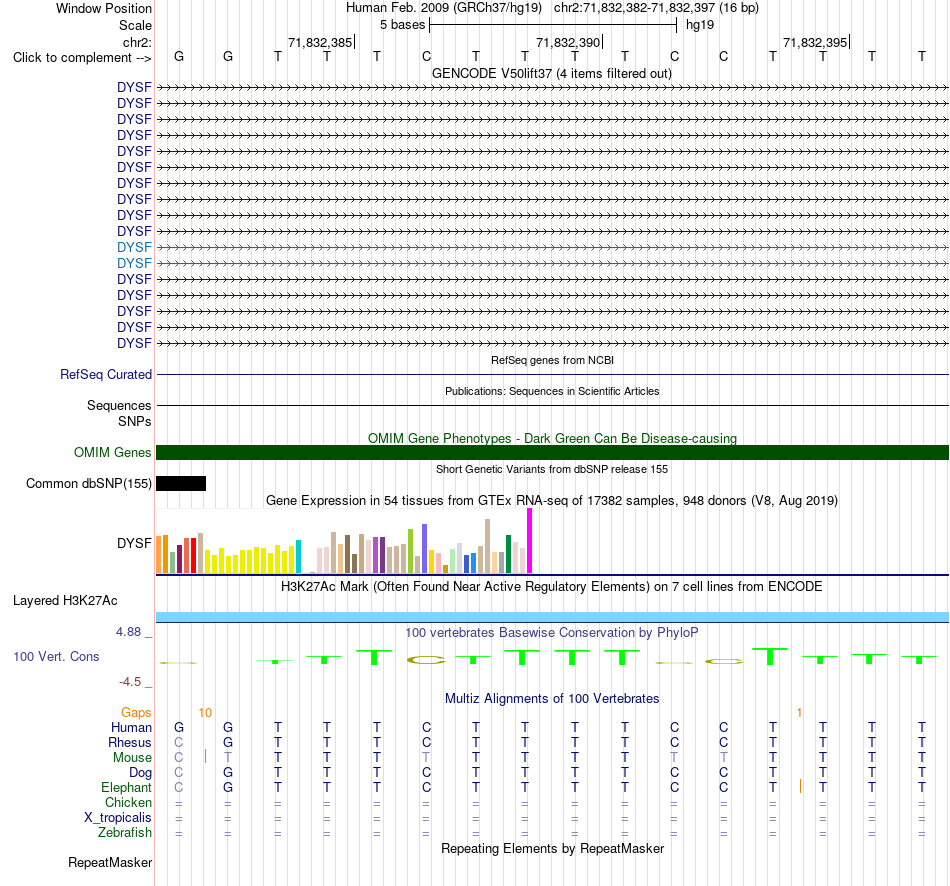Image resolution: width=950 pixels, height=886 pixels.
Task: Click the 100 Vert. Cons label
Action: point(56,656)
